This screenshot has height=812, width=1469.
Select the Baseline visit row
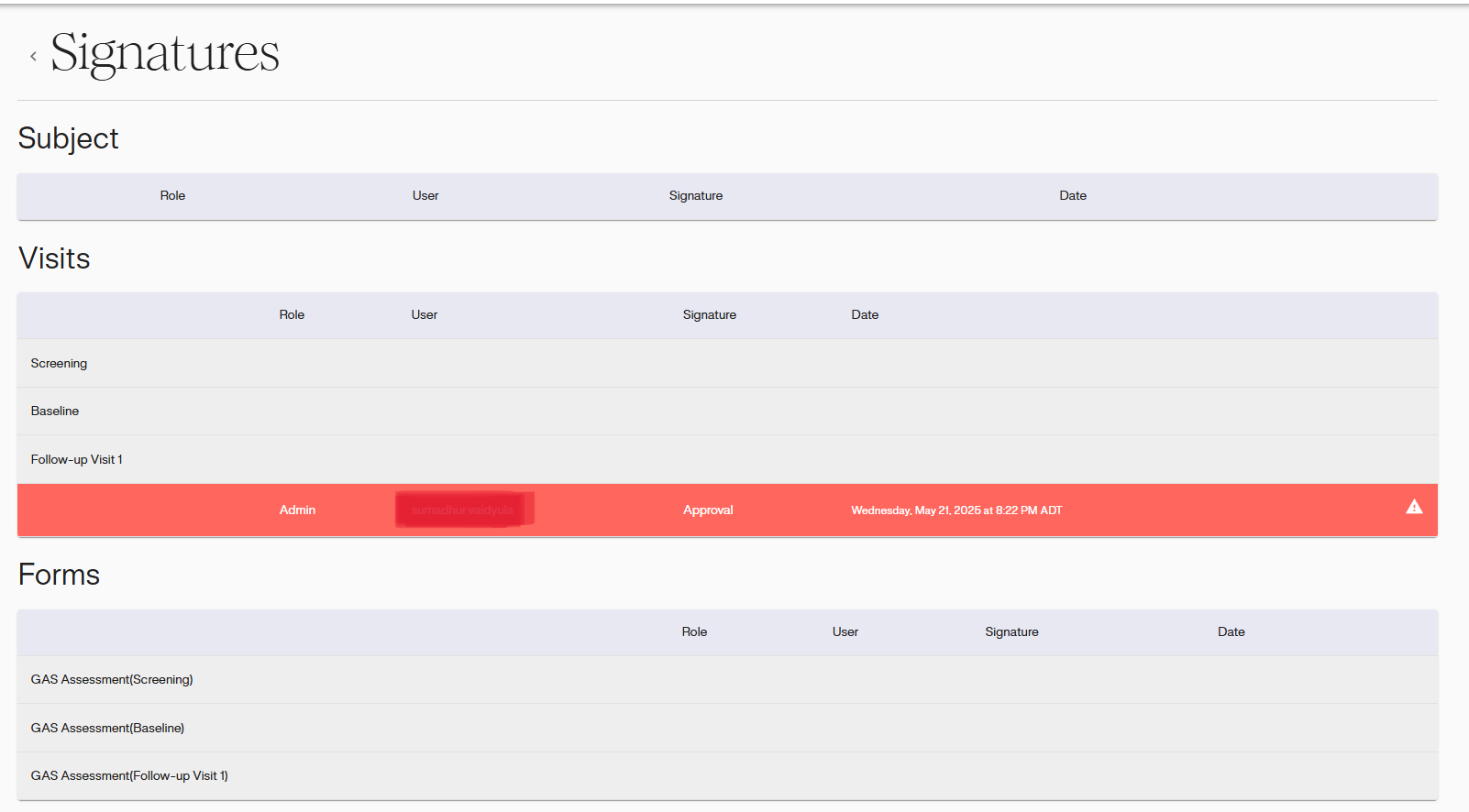(55, 411)
